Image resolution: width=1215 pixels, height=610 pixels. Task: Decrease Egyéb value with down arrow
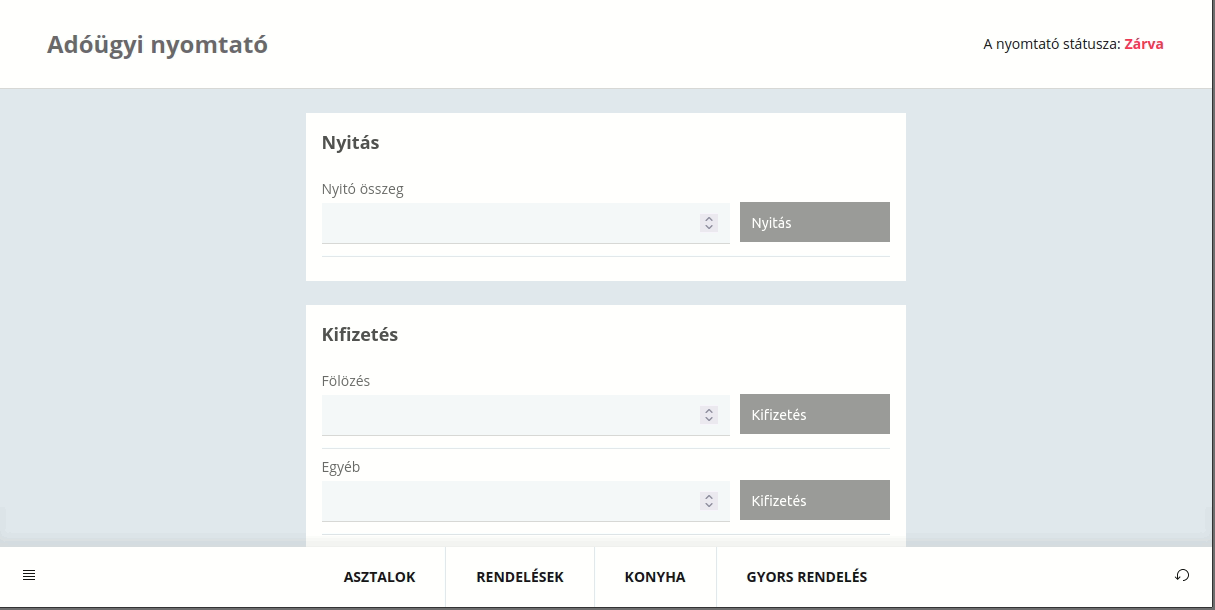[709, 505]
